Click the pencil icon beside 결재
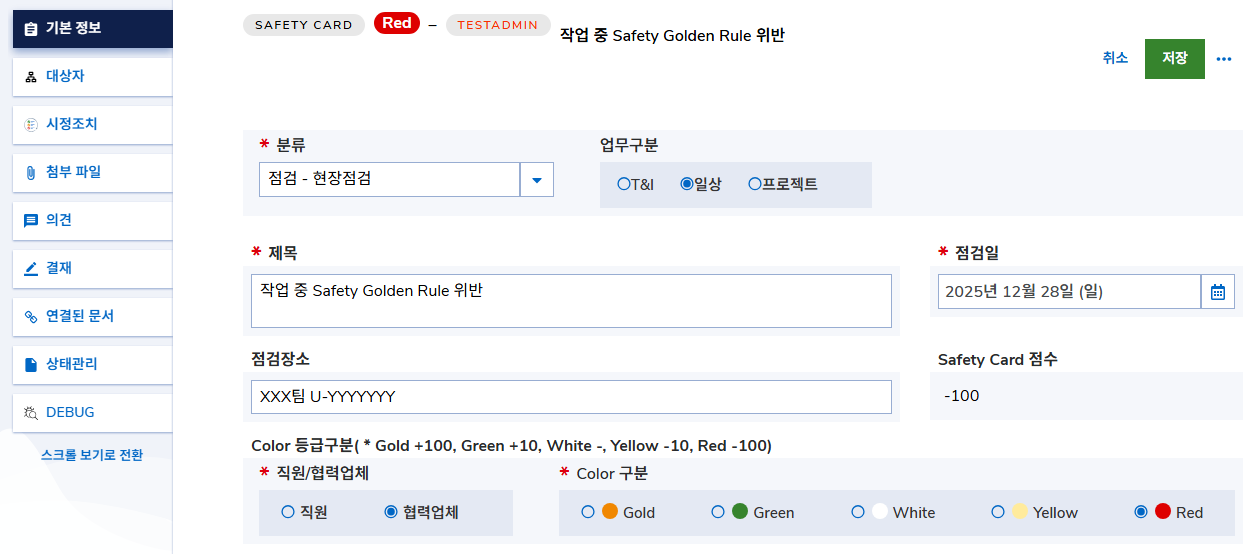 coord(31,268)
